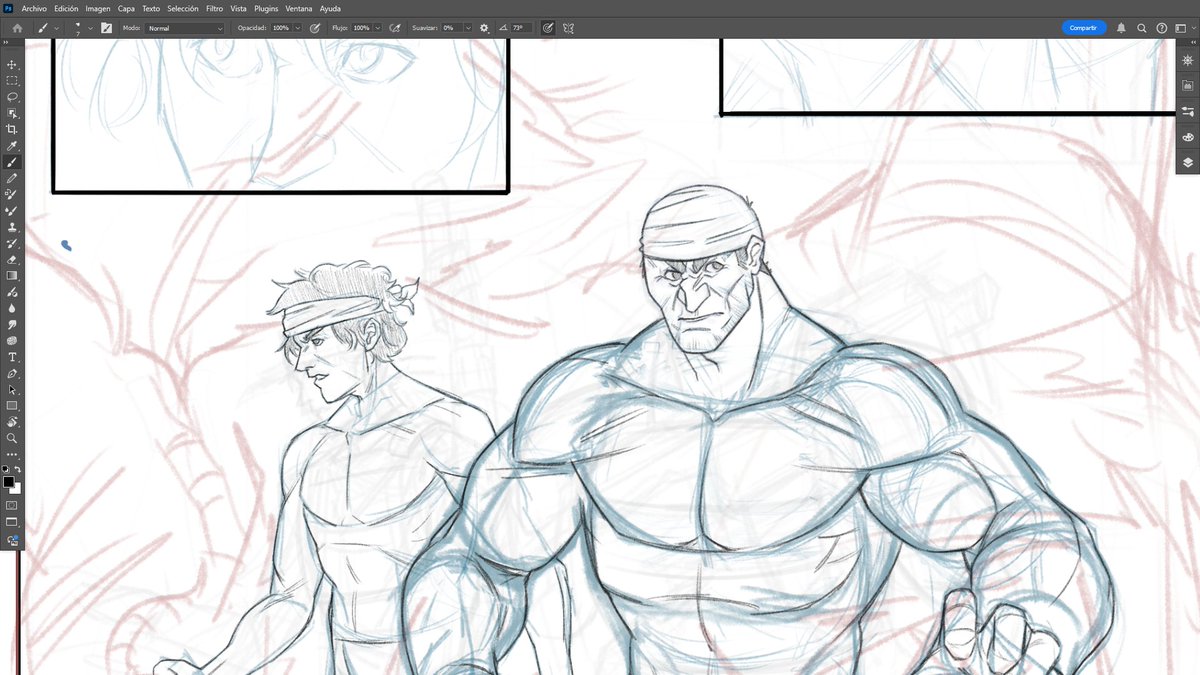
Task: Select the Path Selection arrow tool
Action: 12,389
